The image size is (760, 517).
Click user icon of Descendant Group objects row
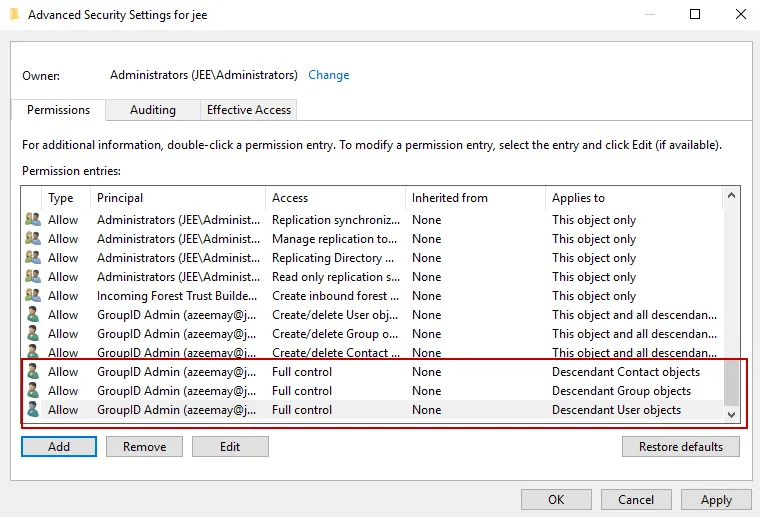point(32,391)
